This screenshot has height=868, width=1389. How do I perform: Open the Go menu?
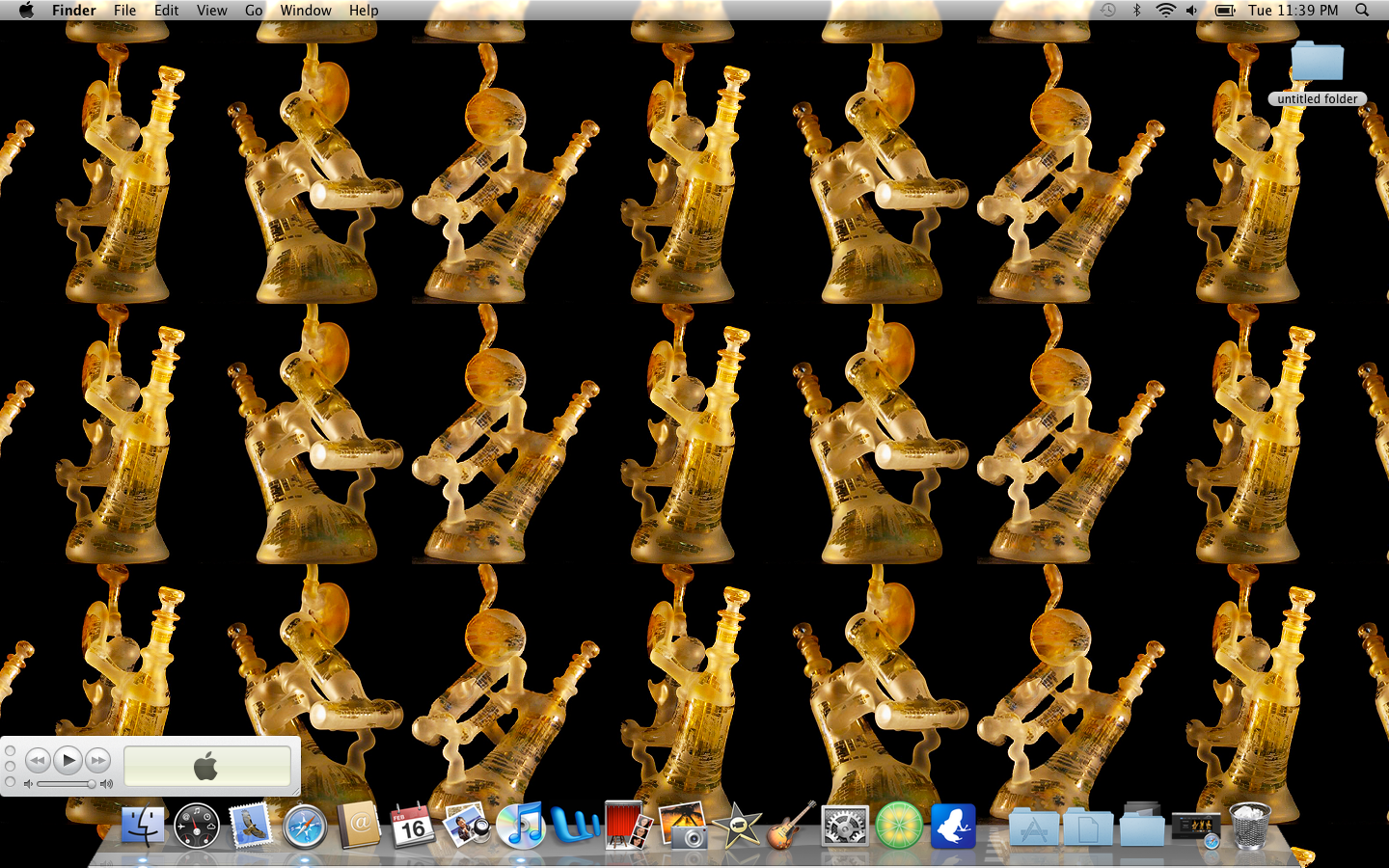254,10
